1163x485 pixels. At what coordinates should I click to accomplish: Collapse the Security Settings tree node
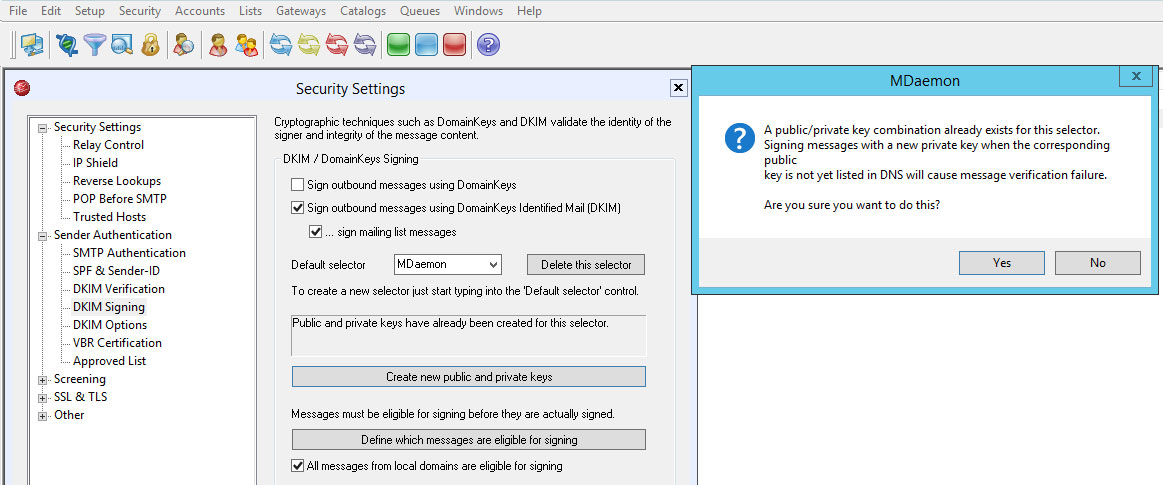[43, 128]
